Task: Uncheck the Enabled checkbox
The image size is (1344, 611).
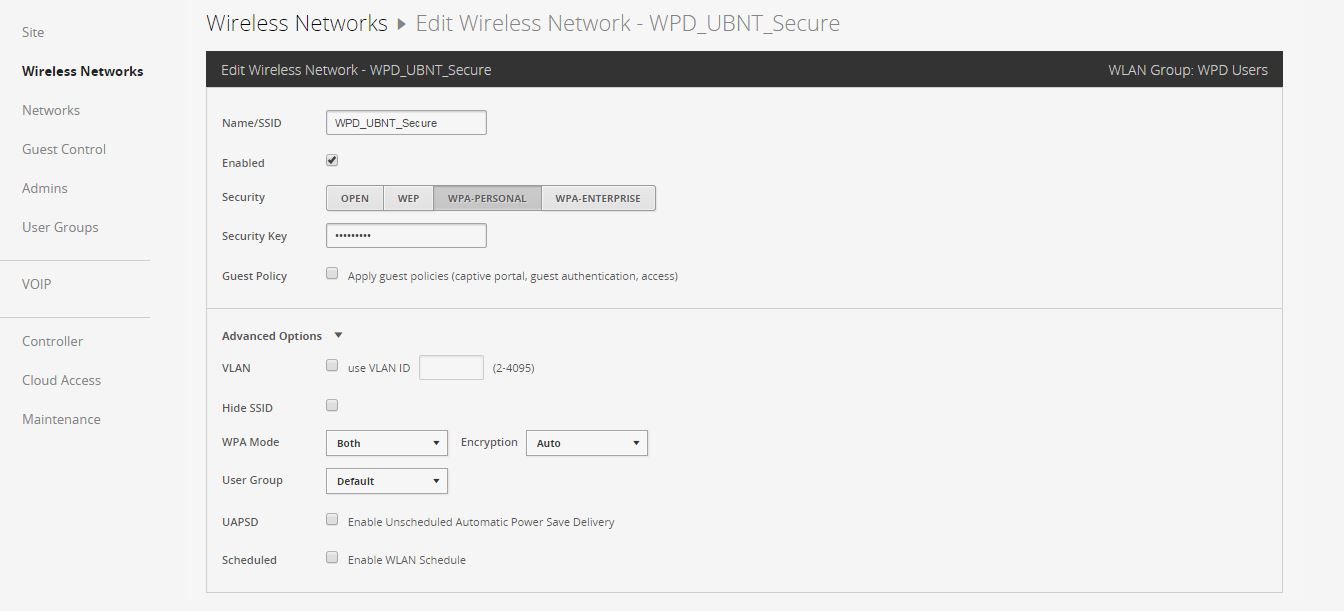Action: pos(332,160)
